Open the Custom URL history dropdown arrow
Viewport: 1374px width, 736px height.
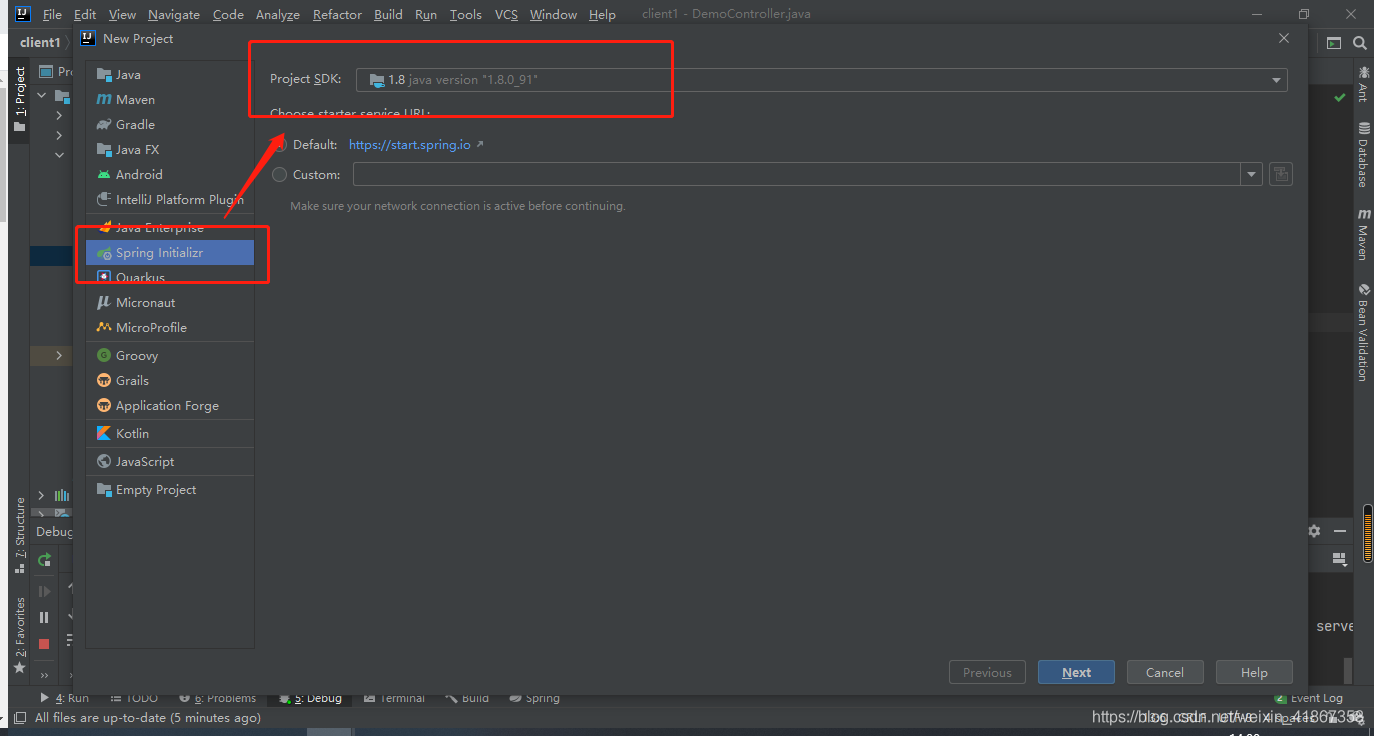(x=1252, y=175)
